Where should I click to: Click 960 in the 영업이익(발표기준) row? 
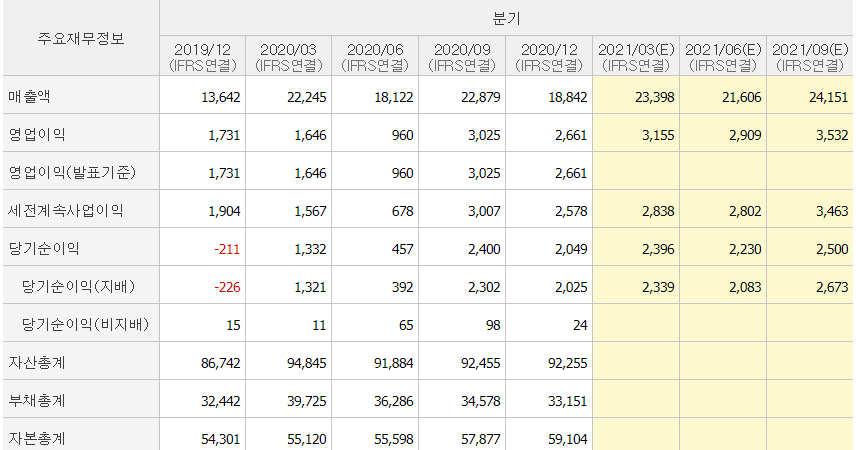pyautogui.click(x=402, y=173)
